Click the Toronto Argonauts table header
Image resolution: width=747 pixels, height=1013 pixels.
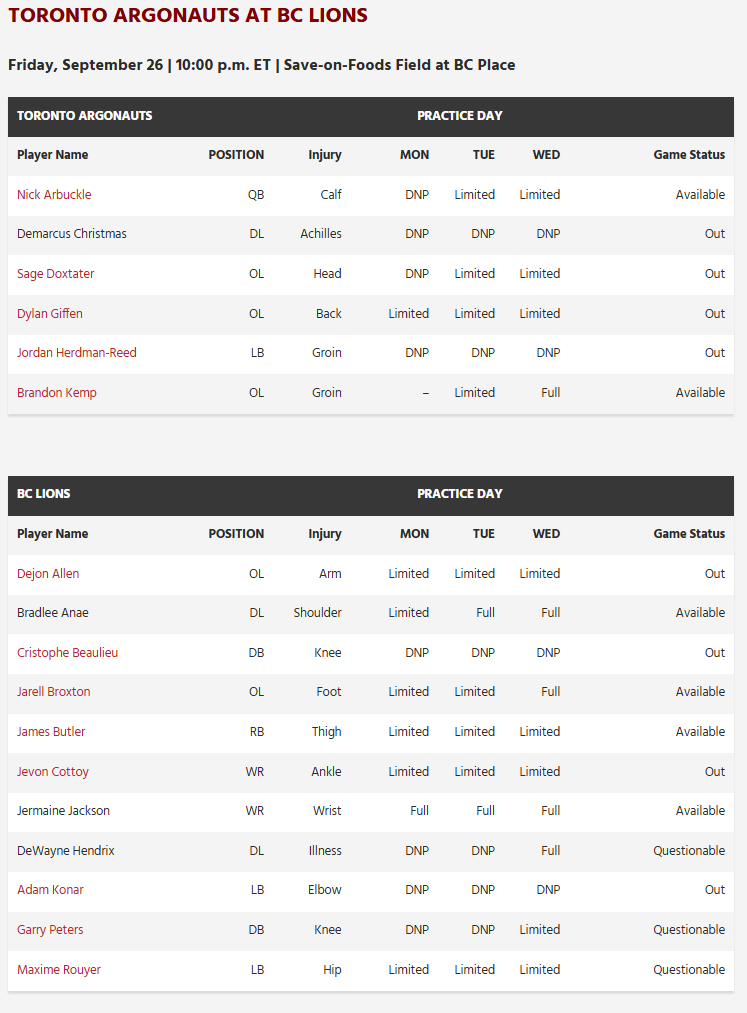pos(85,116)
